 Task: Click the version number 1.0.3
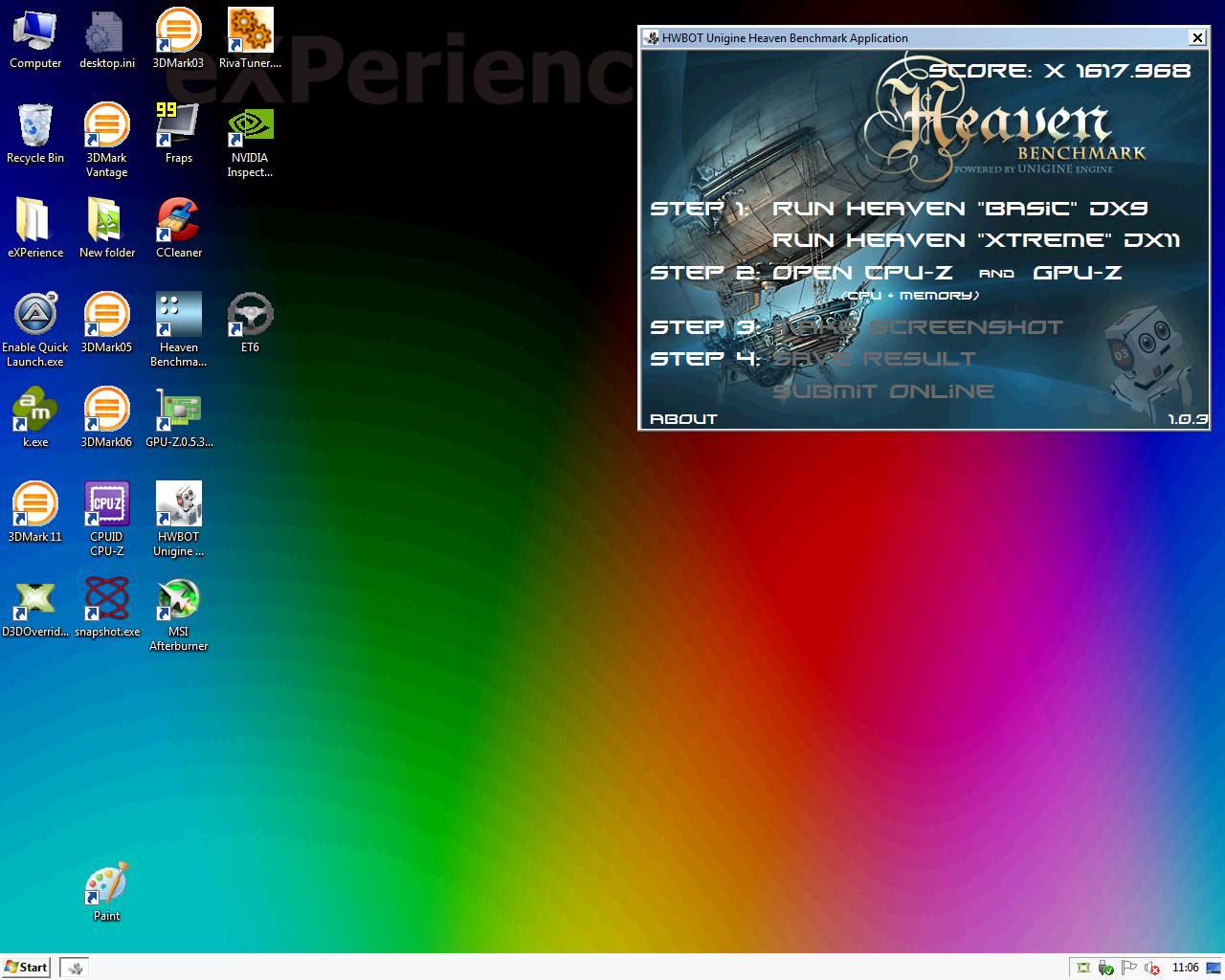[1188, 419]
